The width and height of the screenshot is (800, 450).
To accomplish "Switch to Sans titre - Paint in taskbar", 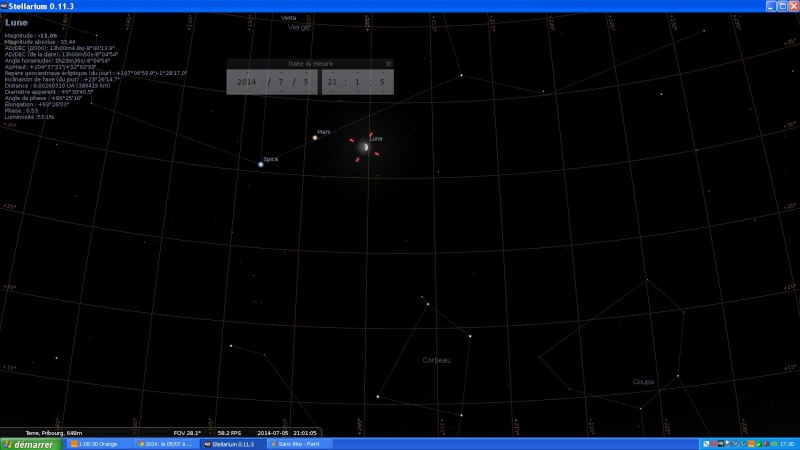I will 299,444.
